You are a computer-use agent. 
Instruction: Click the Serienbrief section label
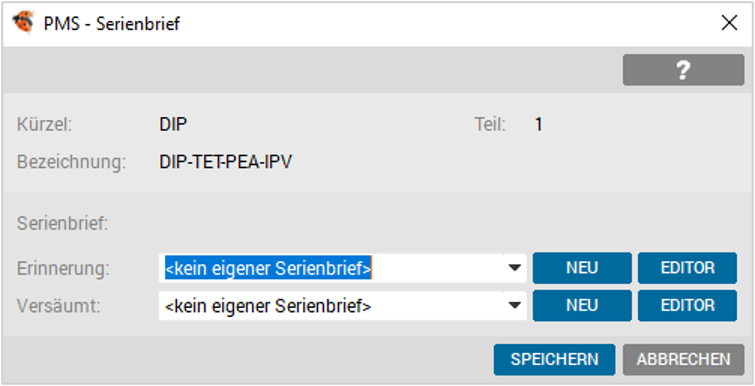63,224
